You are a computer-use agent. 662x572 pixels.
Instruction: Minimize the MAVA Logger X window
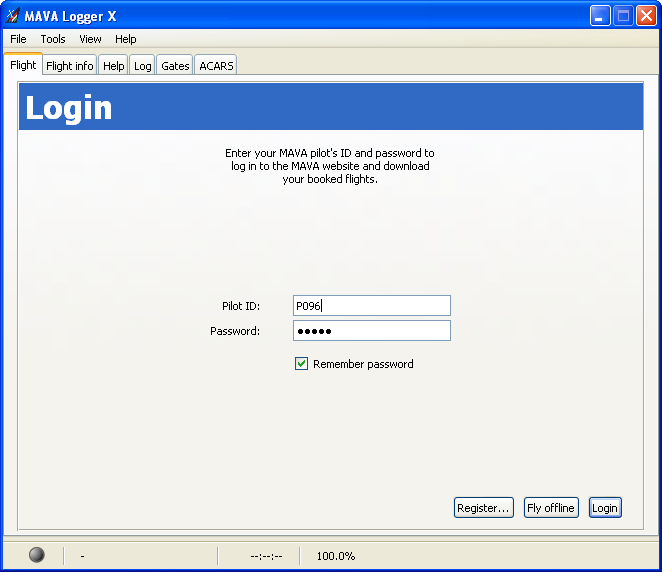coord(600,16)
